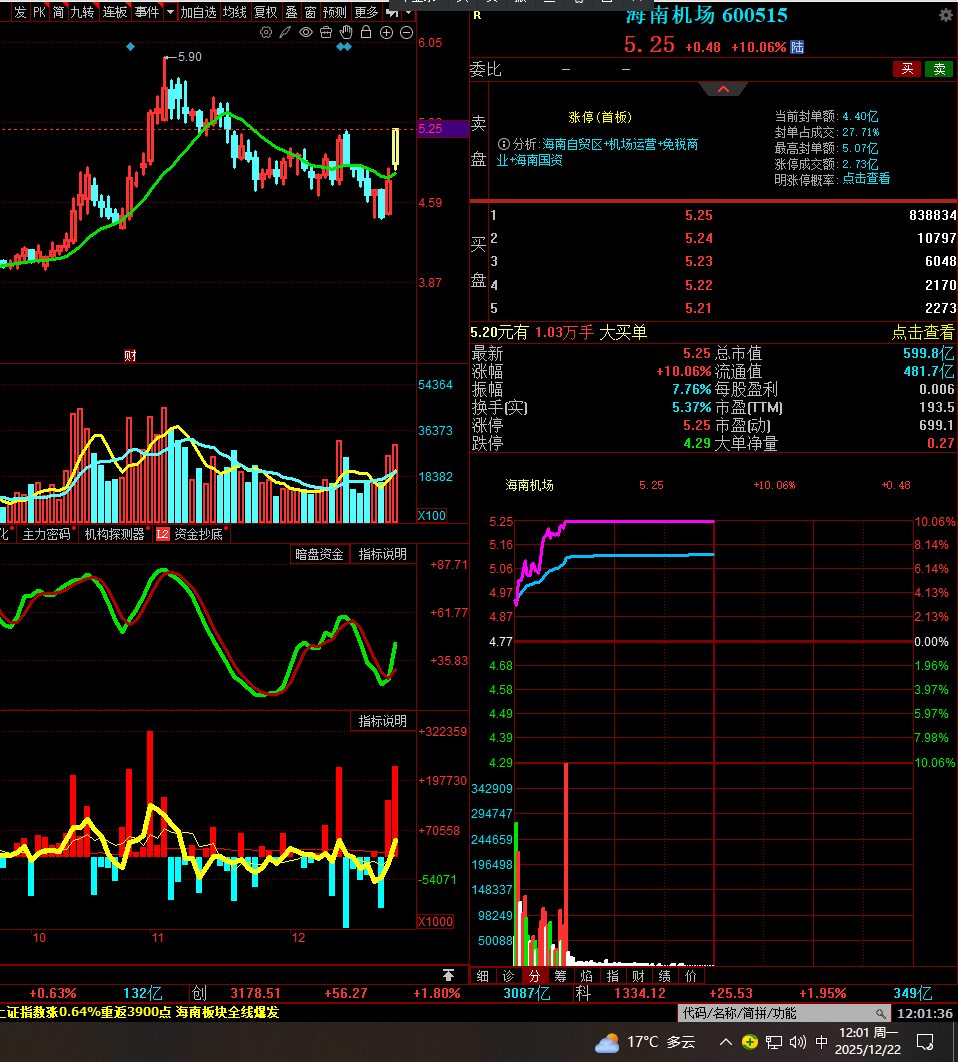Click the 发 toolbar button

[20, 12]
